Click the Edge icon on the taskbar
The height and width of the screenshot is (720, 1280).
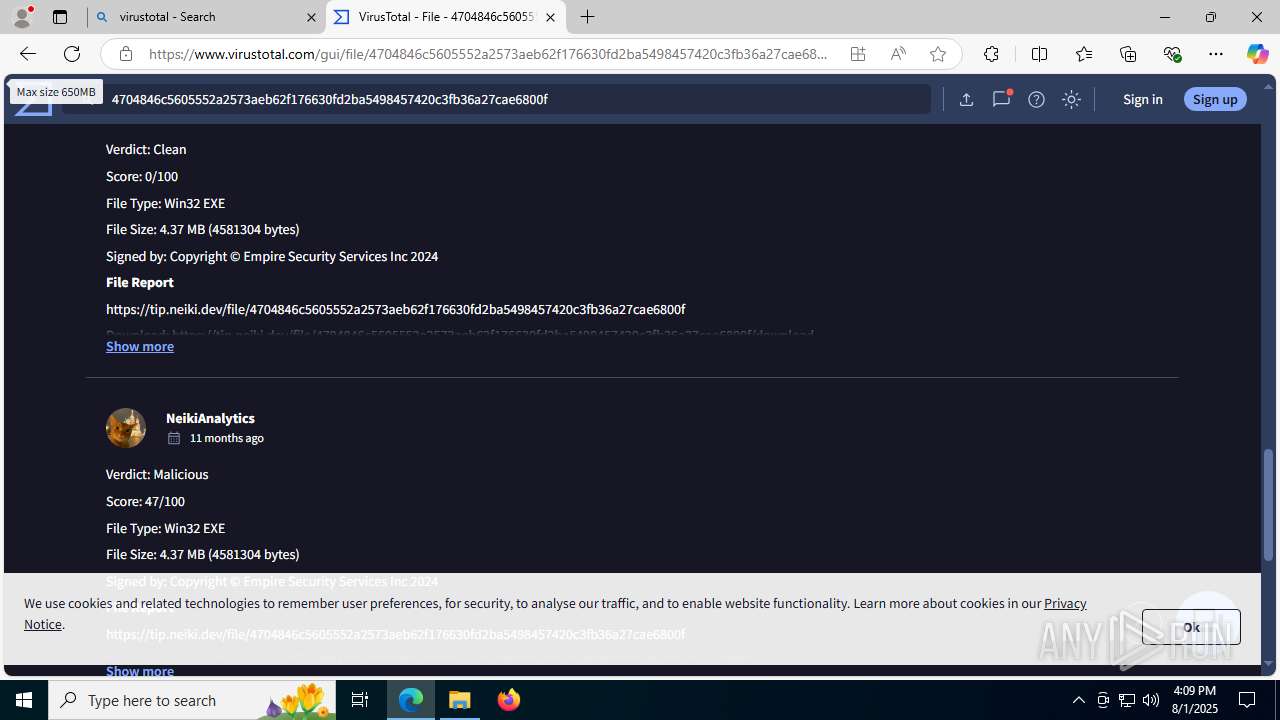(411, 700)
